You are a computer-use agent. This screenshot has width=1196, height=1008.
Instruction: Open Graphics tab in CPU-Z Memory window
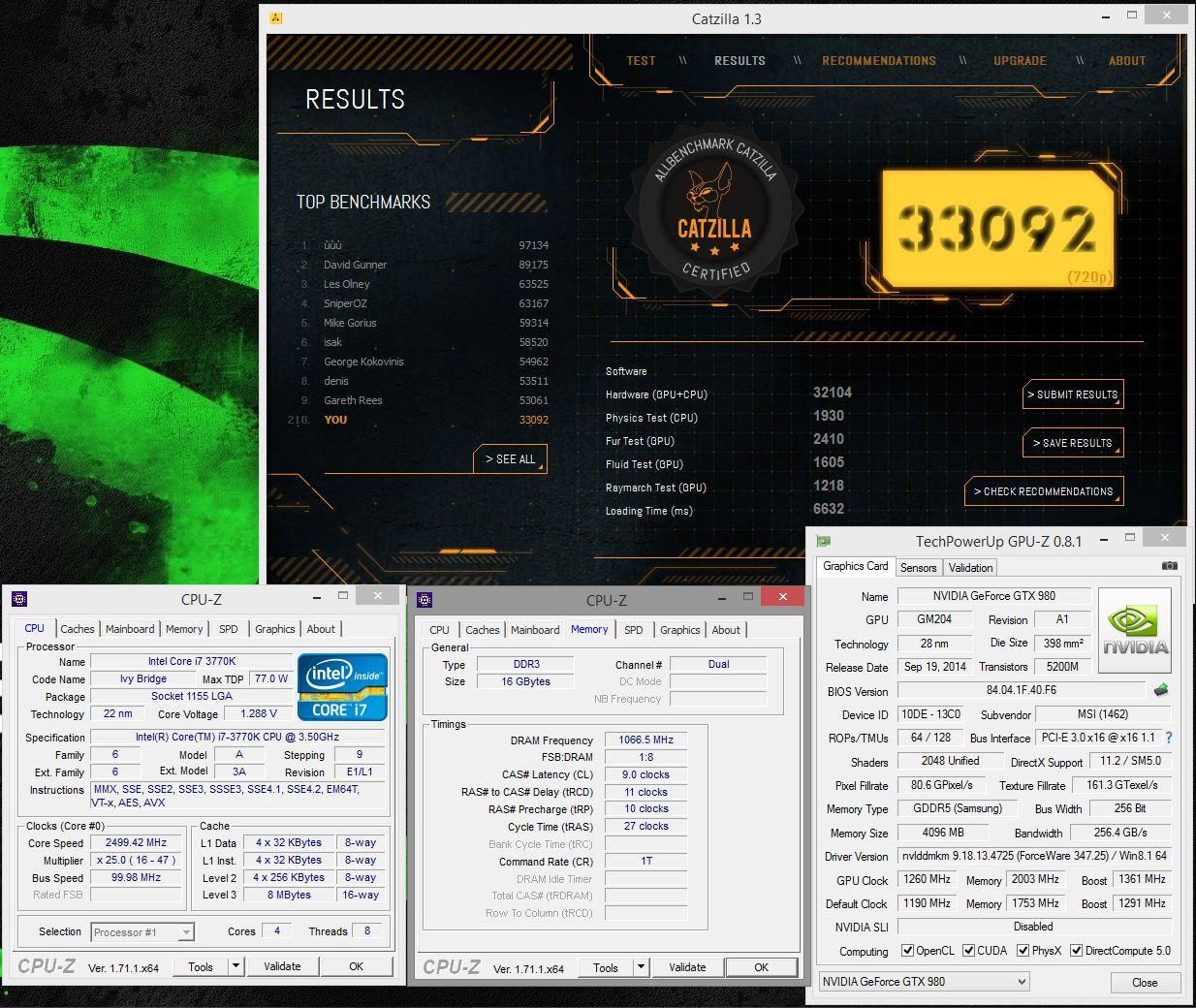click(679, 630)
